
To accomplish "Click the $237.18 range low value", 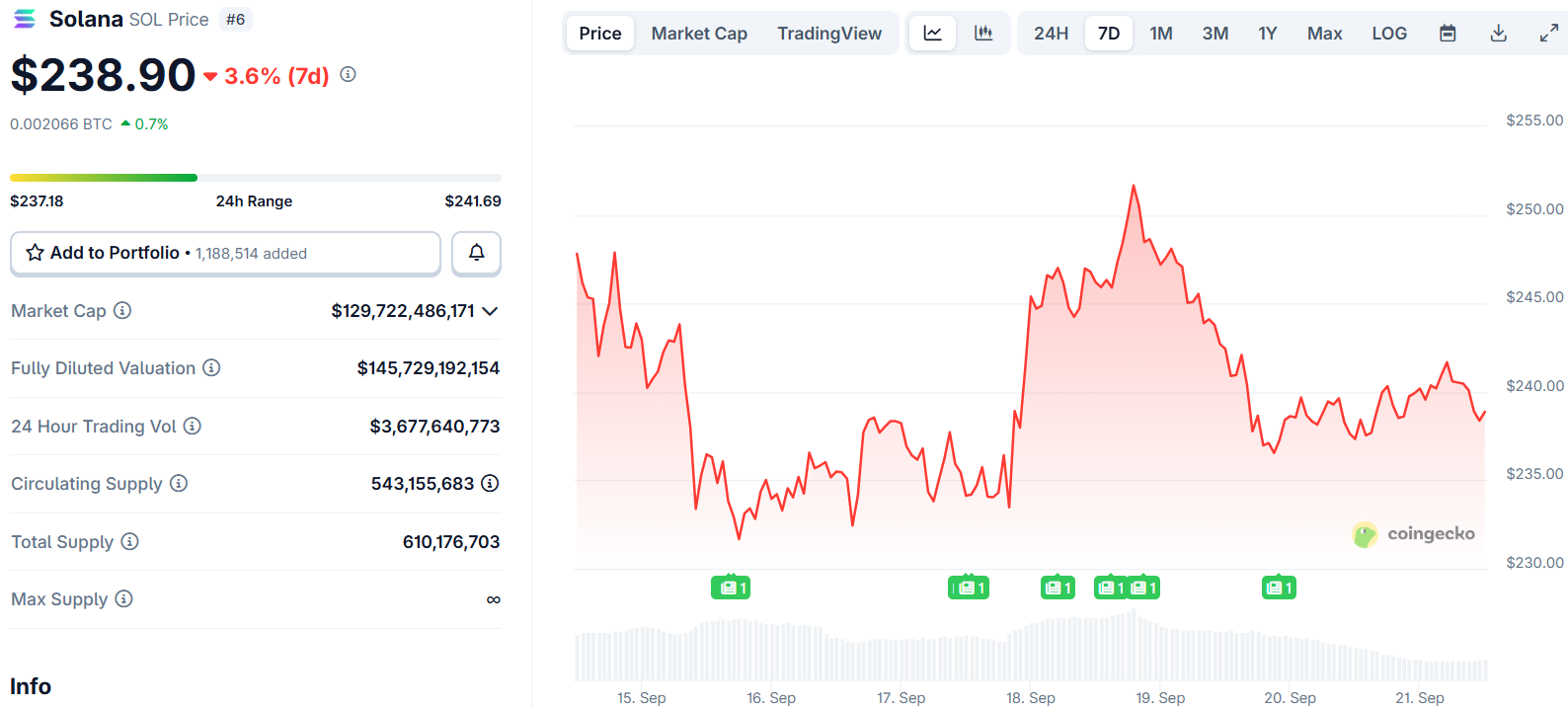I will 37,200.
